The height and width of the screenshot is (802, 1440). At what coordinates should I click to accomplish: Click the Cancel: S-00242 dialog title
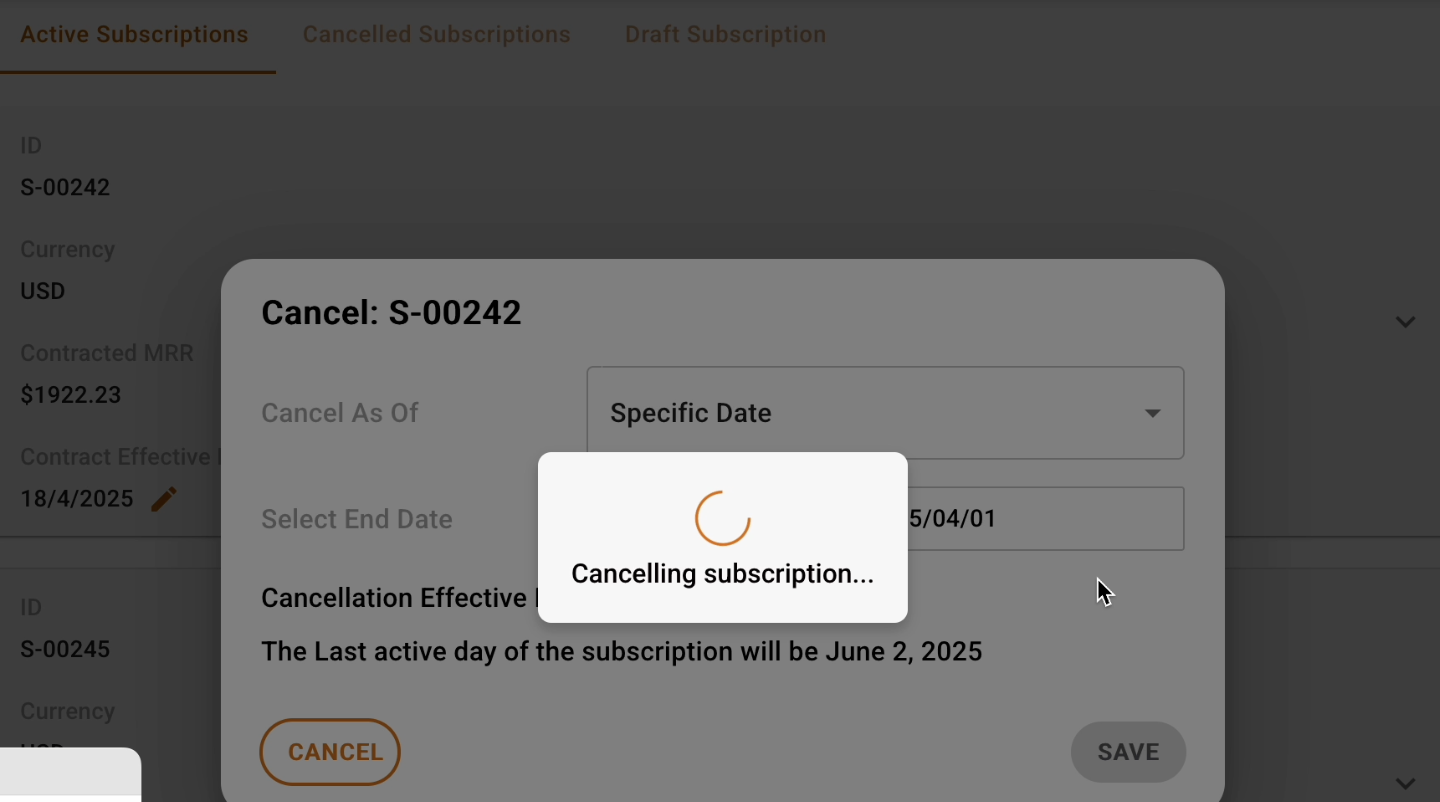point(391,313)
